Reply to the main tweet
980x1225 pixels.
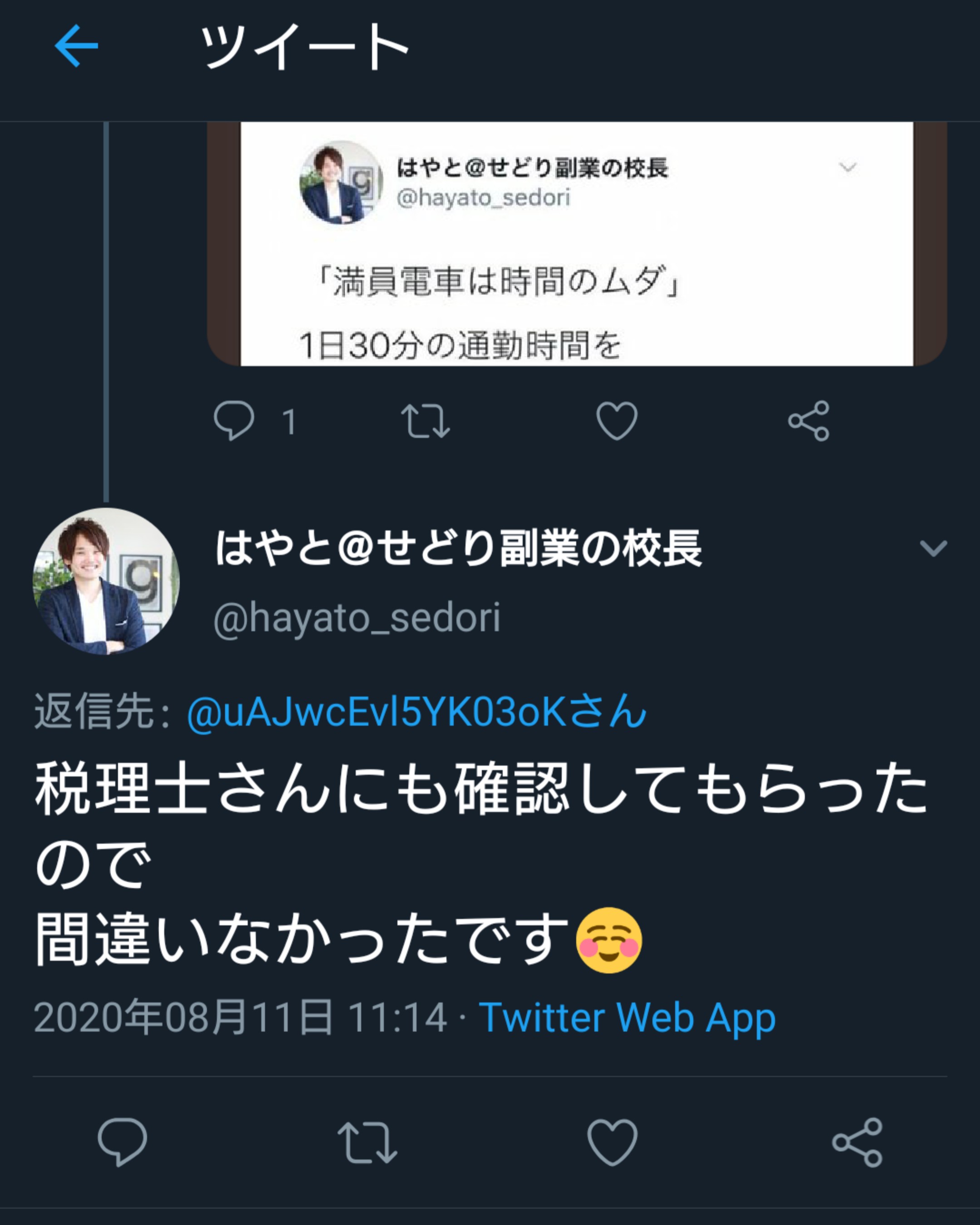pyautogui.click(x=122, y=1142)
